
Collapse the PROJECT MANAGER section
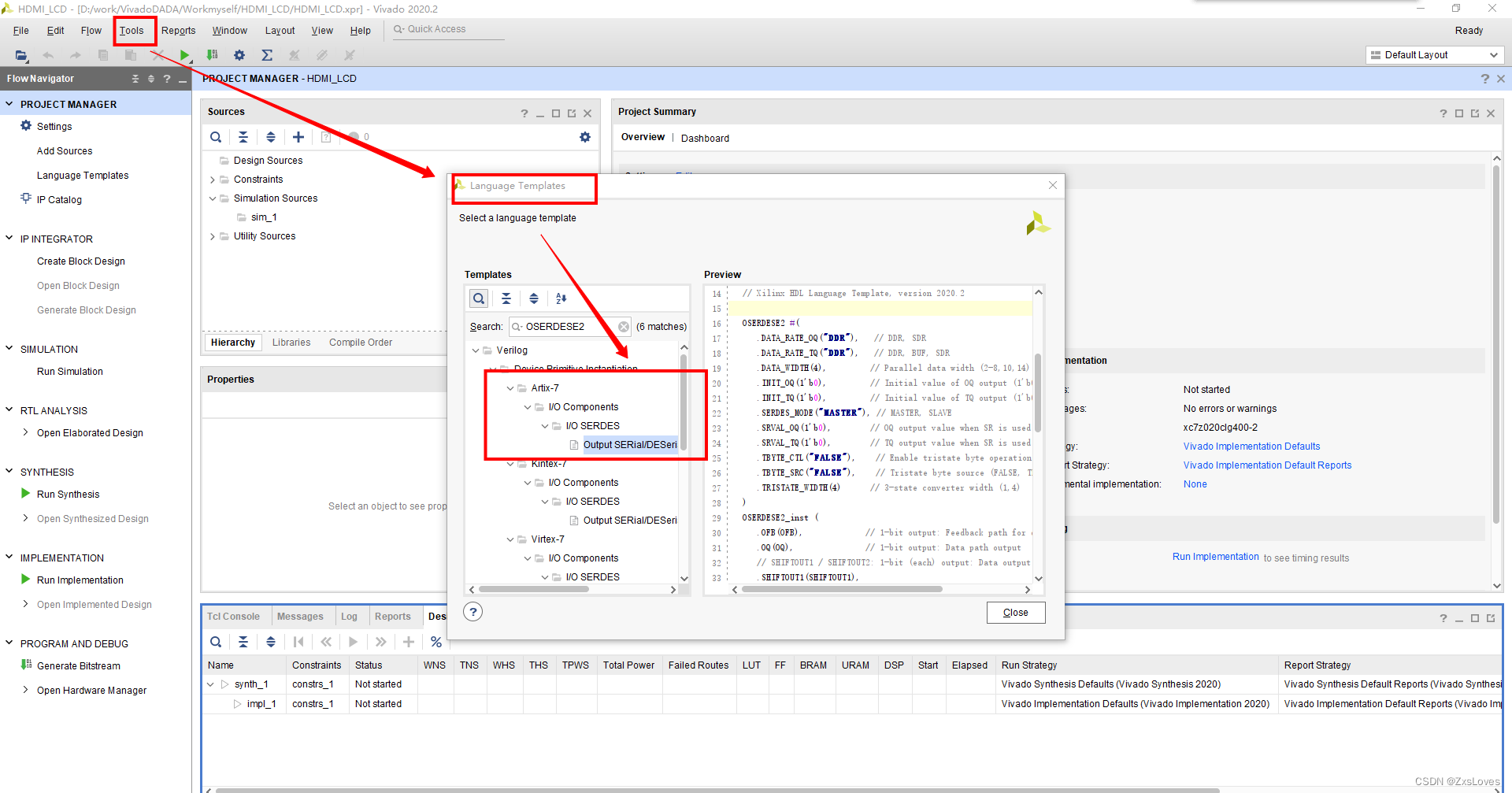[9, 104]
